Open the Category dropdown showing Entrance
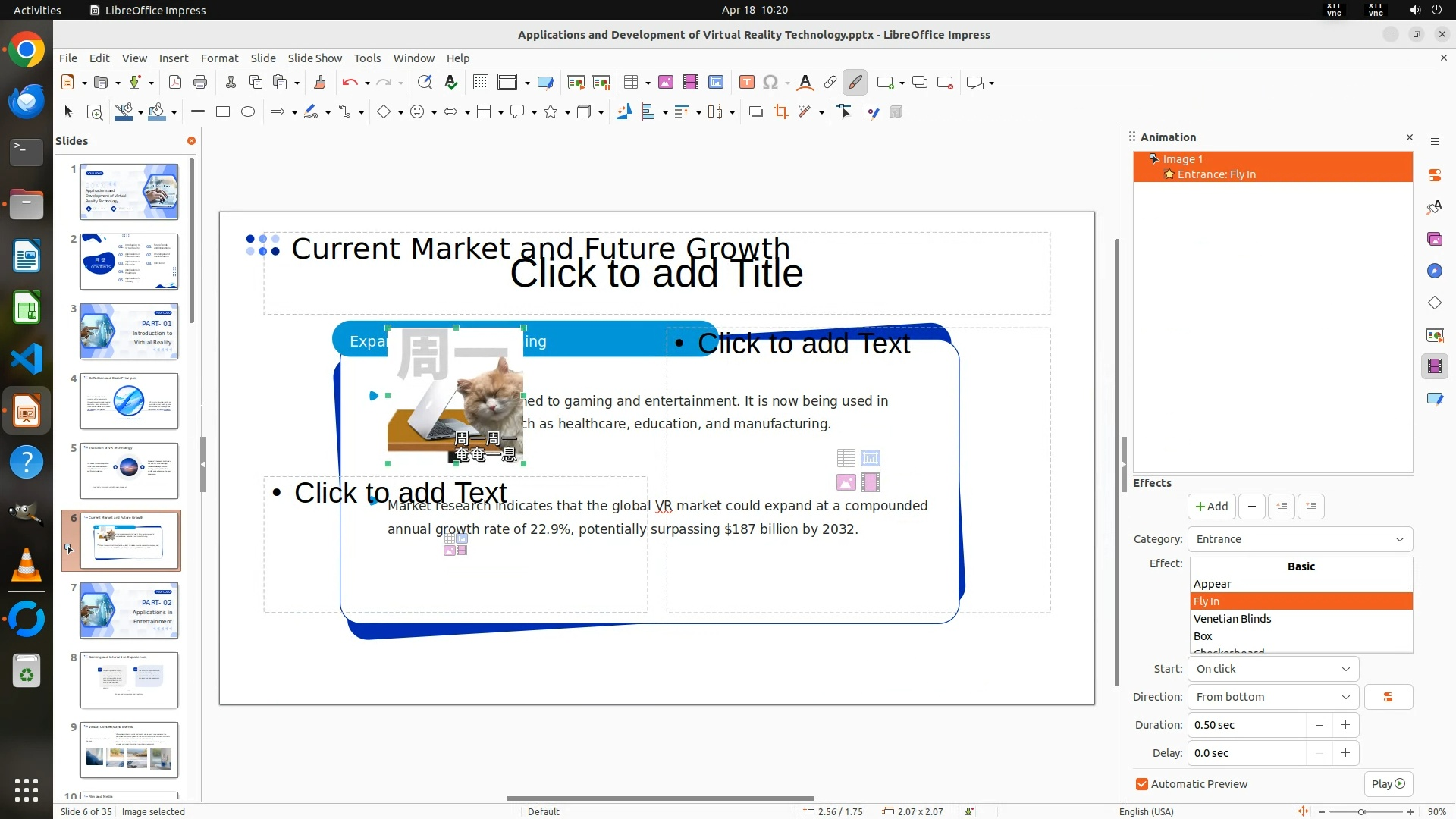Screen dimensions: 1456x819 coord(1300,539)
